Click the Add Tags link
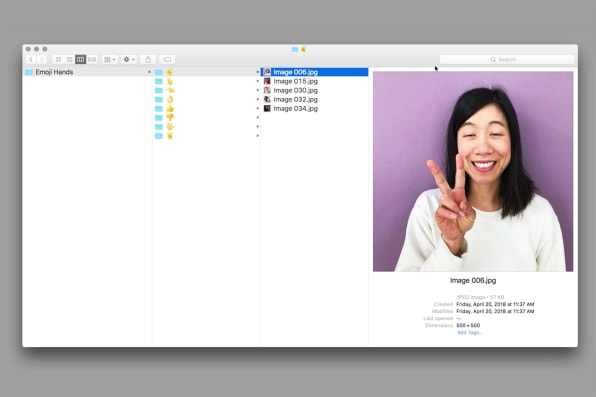Viewport: 596px width, 397px height. [469, 332]
